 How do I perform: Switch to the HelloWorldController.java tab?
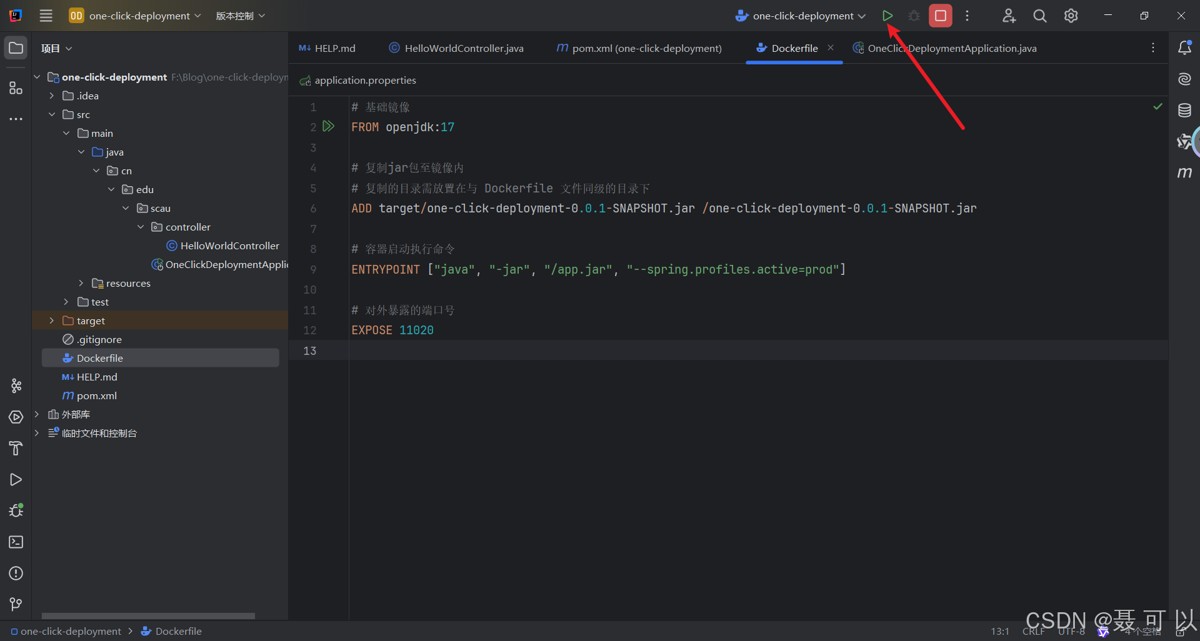pos(456,48)
